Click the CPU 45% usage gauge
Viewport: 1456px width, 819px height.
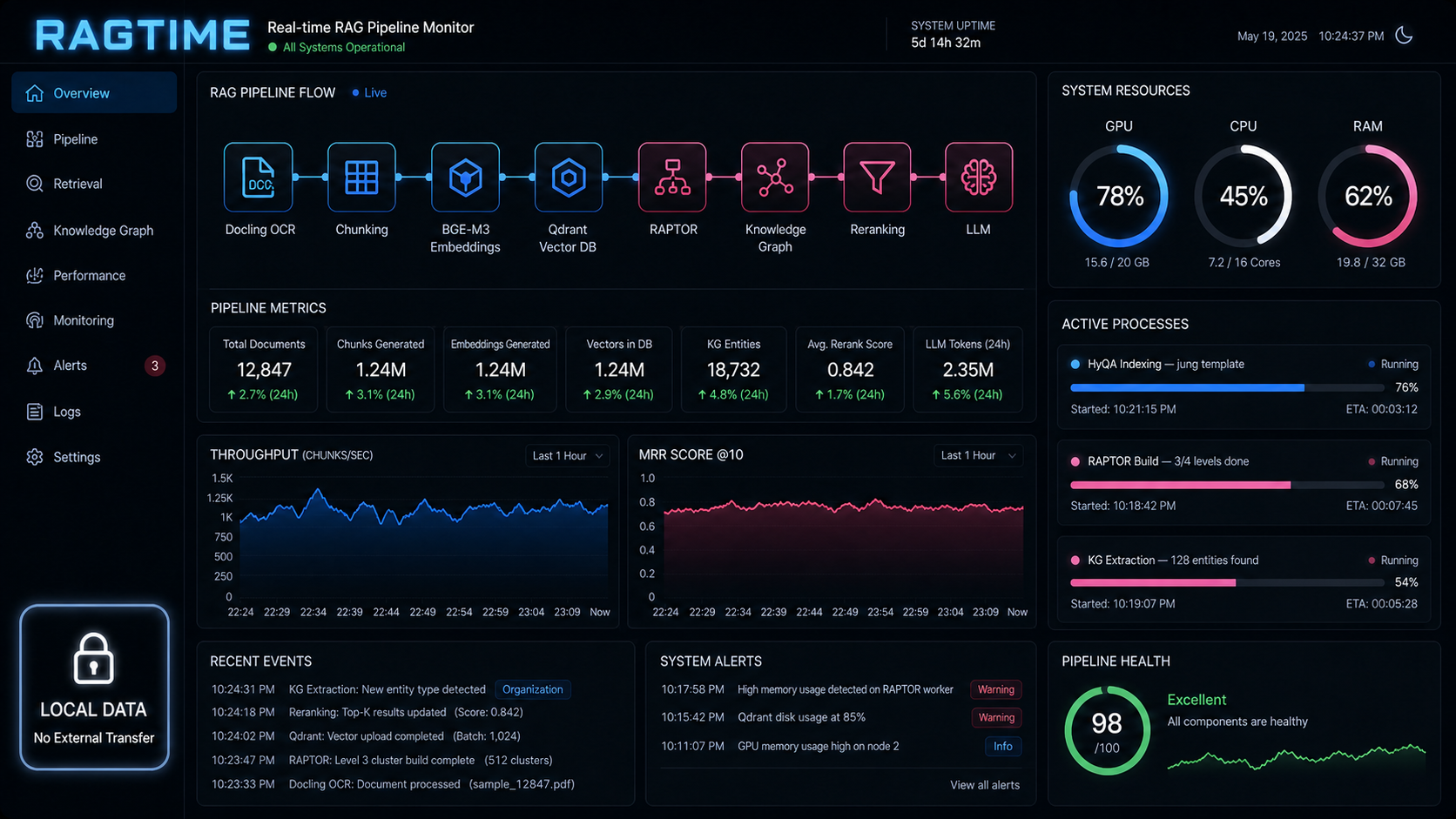tap(1243, 196)
